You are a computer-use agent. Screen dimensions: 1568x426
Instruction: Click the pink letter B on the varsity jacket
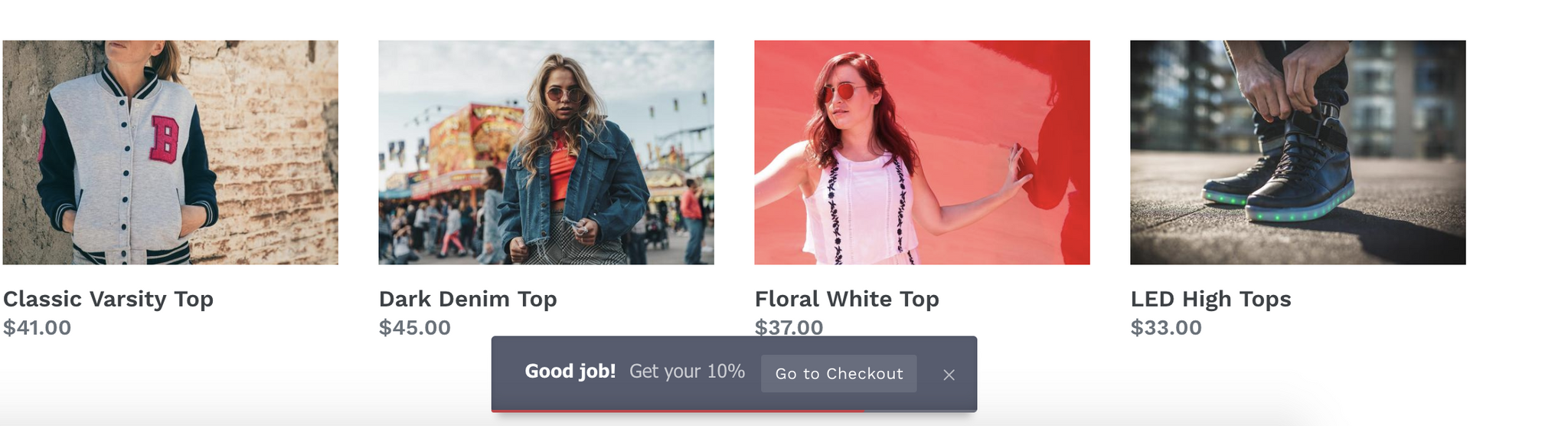pos(165,139)
